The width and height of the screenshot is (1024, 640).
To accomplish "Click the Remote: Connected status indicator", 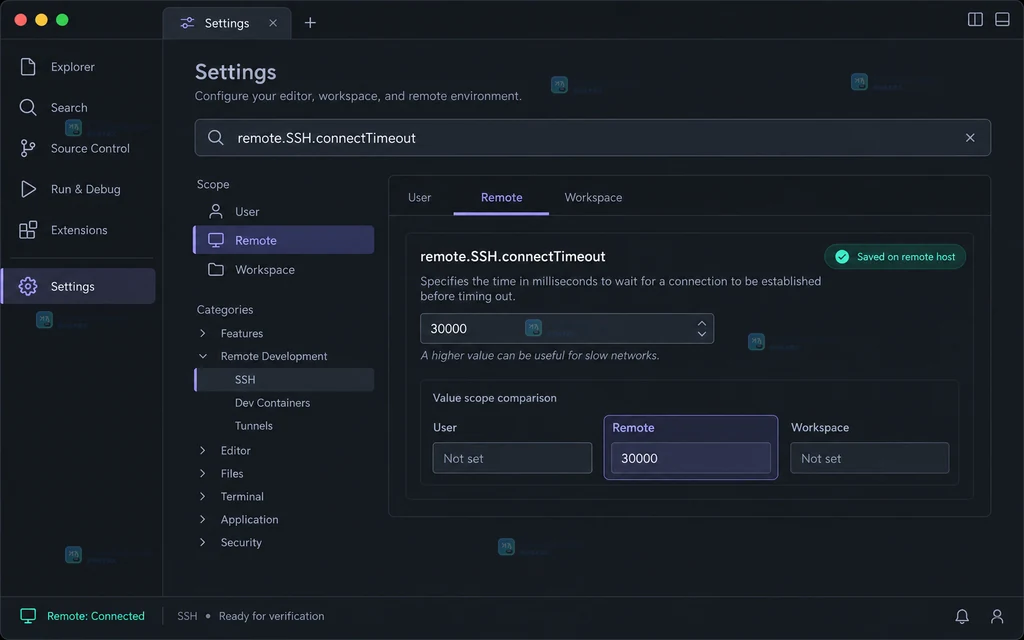I will 82,616.
